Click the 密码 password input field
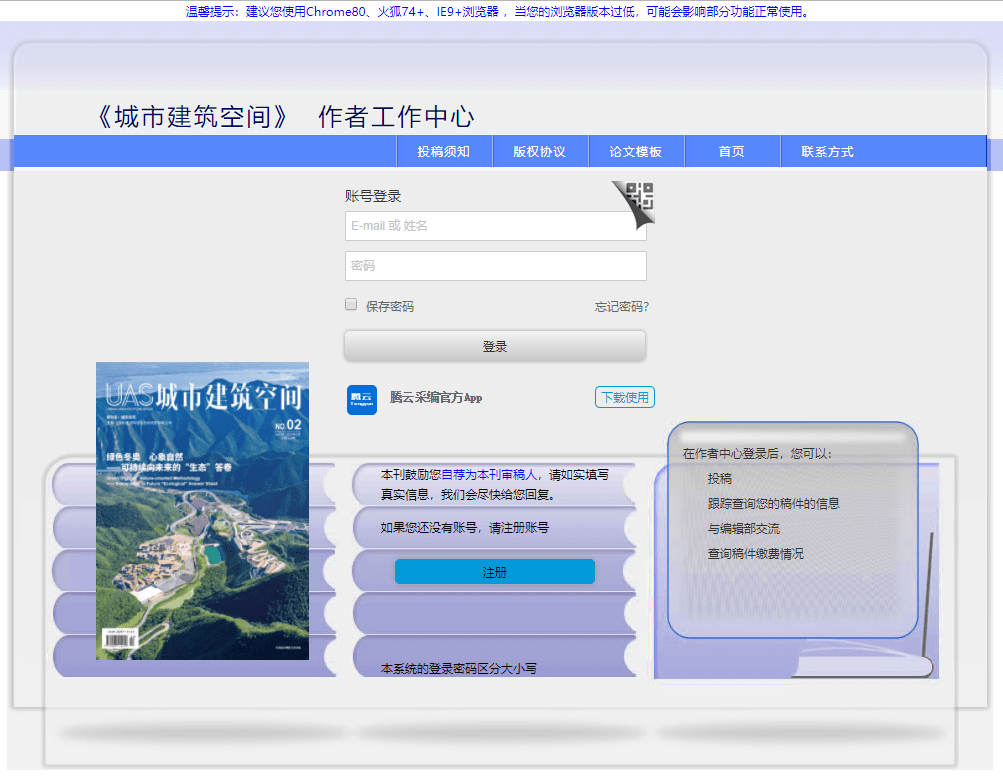Viewport: 1003px width, 777px height. (x=495, y=266)
